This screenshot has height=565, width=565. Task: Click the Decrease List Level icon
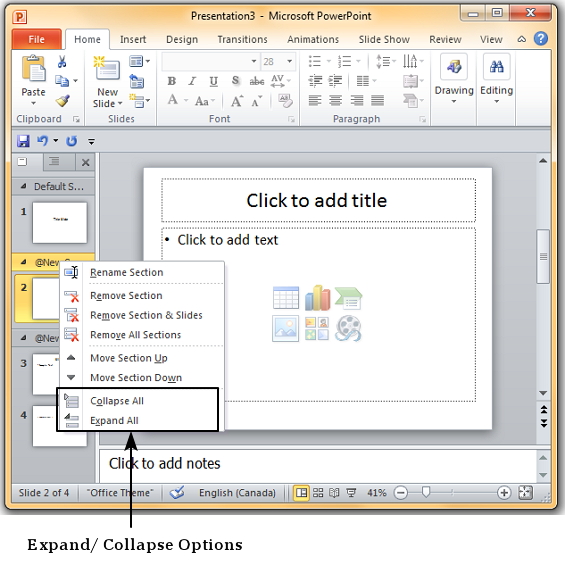click(x=315, y=81)
